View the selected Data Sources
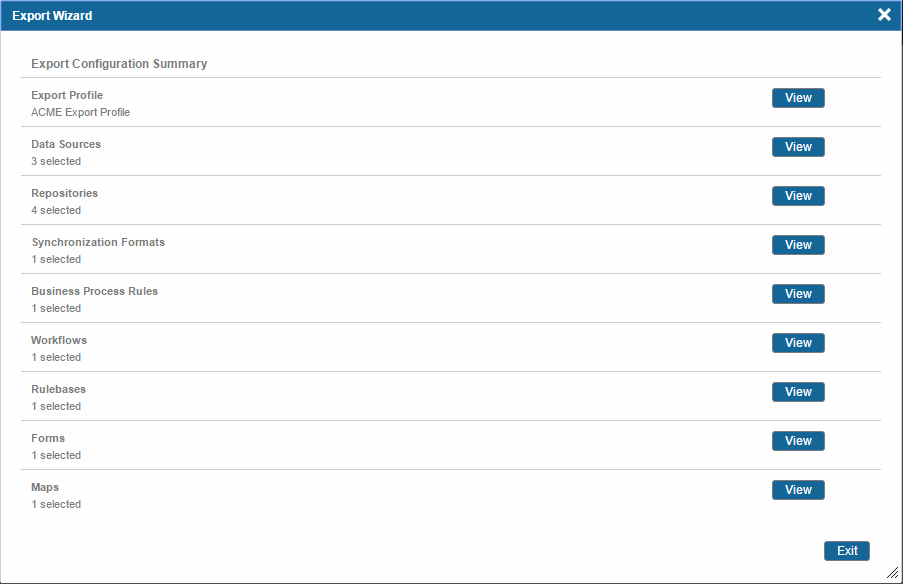This screenshot has height=584, width=903. click(798, 147)
